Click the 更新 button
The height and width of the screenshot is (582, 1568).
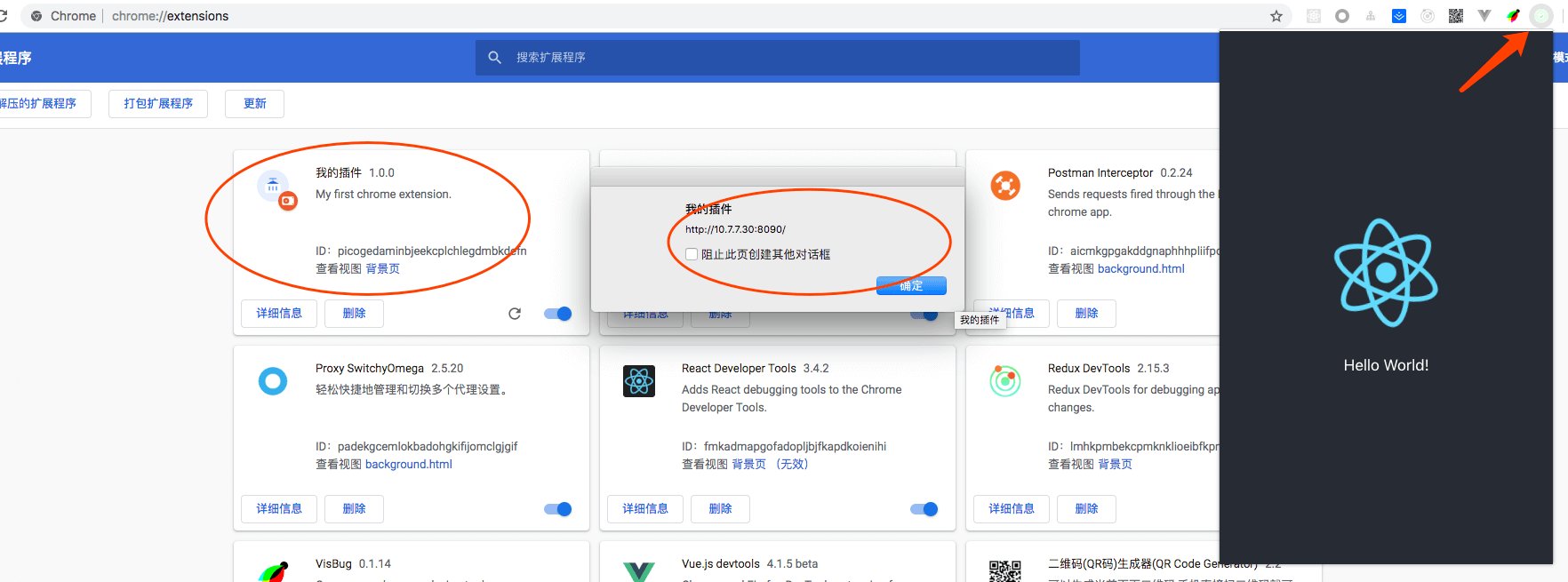click(254, 104)
